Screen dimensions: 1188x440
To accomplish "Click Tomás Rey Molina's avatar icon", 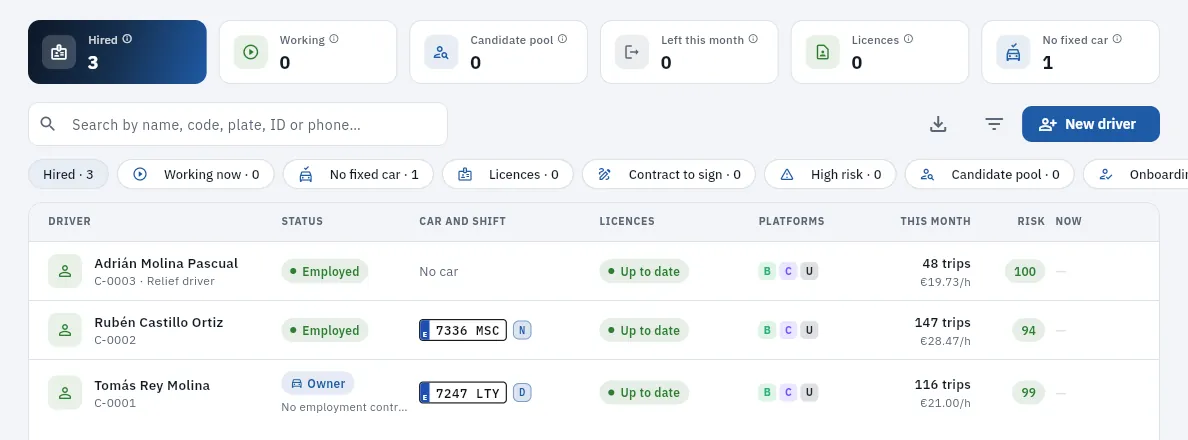I will [65, 393].
